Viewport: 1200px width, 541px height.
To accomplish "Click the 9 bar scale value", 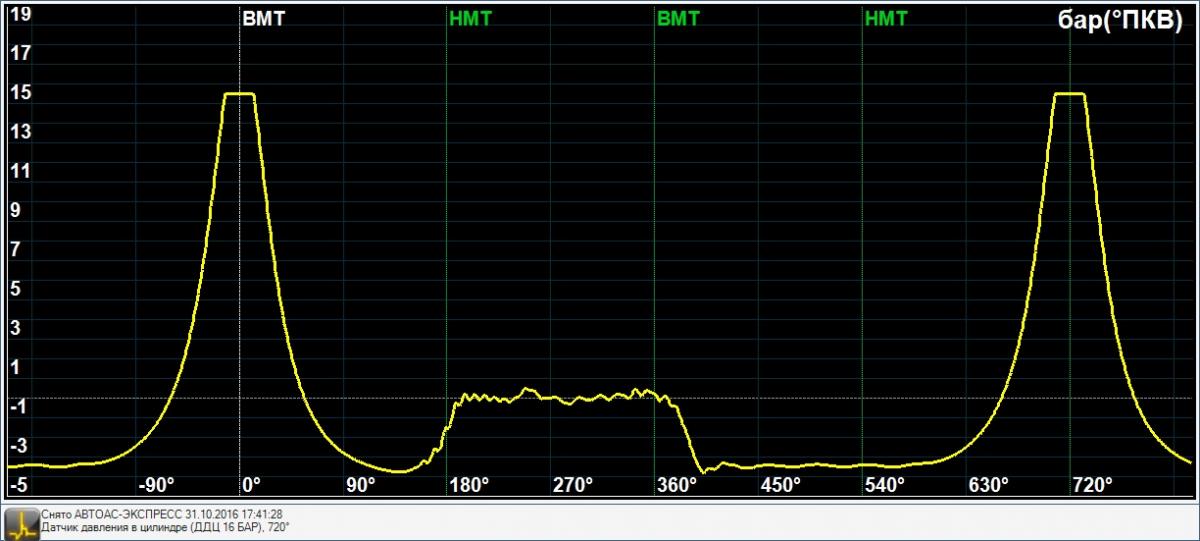I will tap(15, 210).
